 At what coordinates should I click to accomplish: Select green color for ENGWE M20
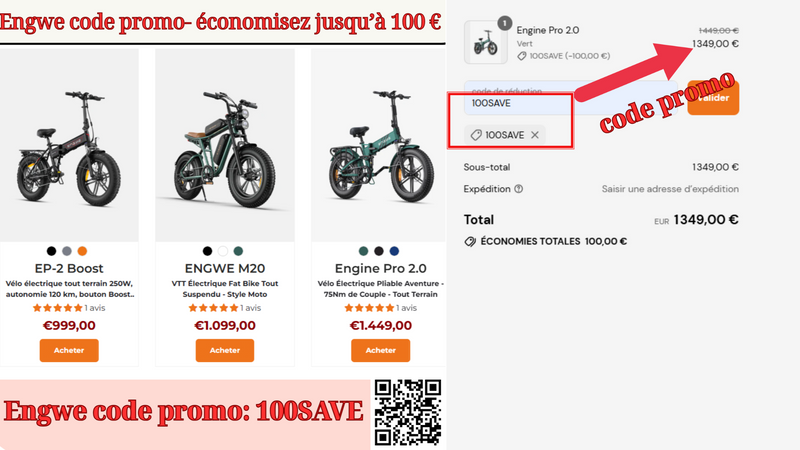click(x=238, y=251)
